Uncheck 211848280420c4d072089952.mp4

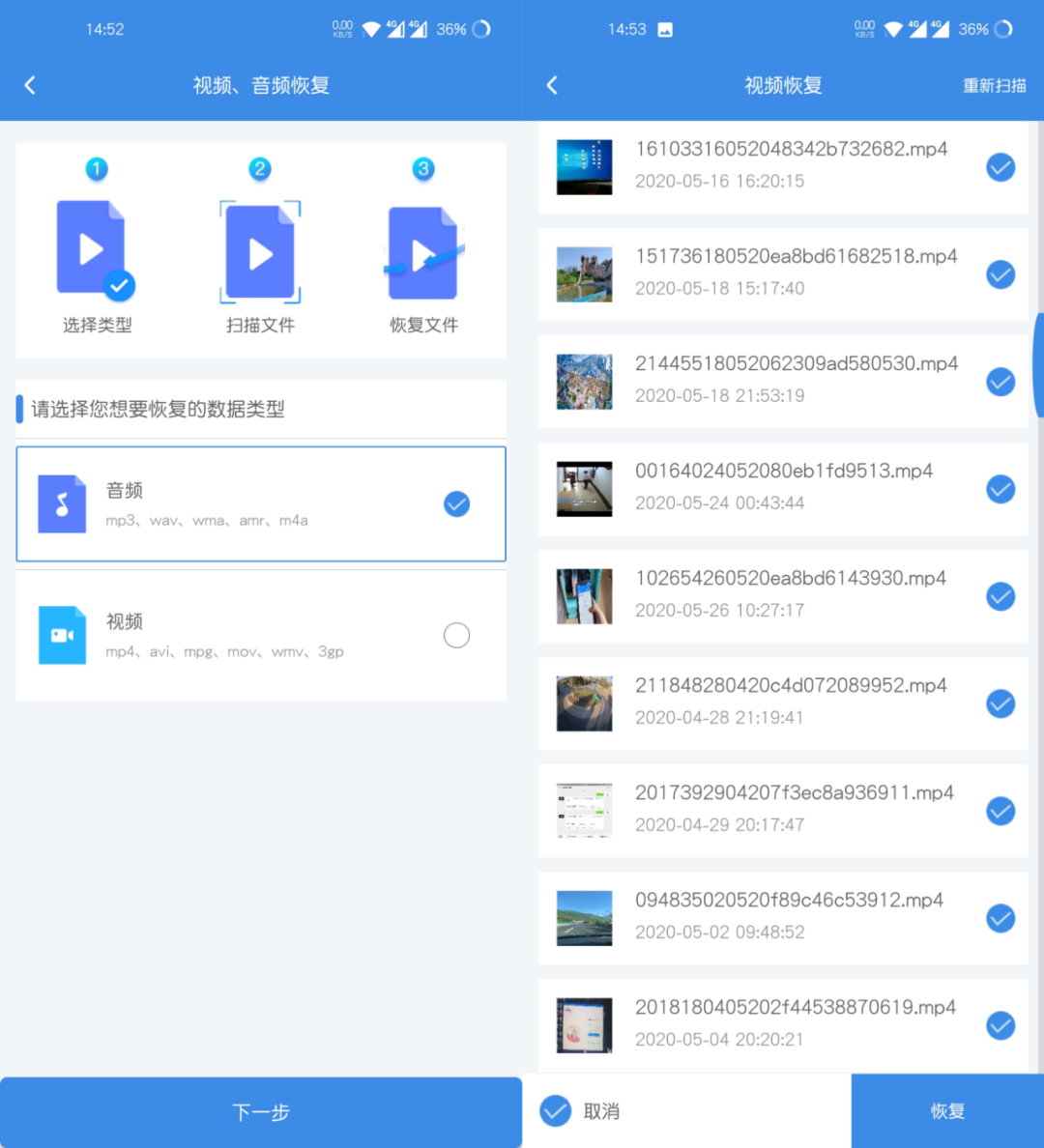[x=1000, y=703]
